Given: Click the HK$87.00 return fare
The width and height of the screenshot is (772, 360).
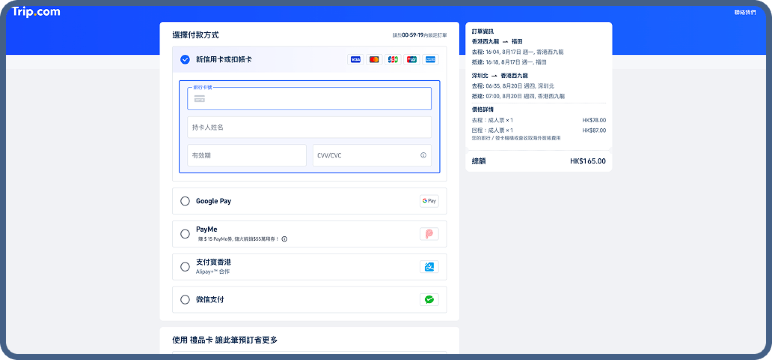Looking at the screenshot, I should point(594,131).
